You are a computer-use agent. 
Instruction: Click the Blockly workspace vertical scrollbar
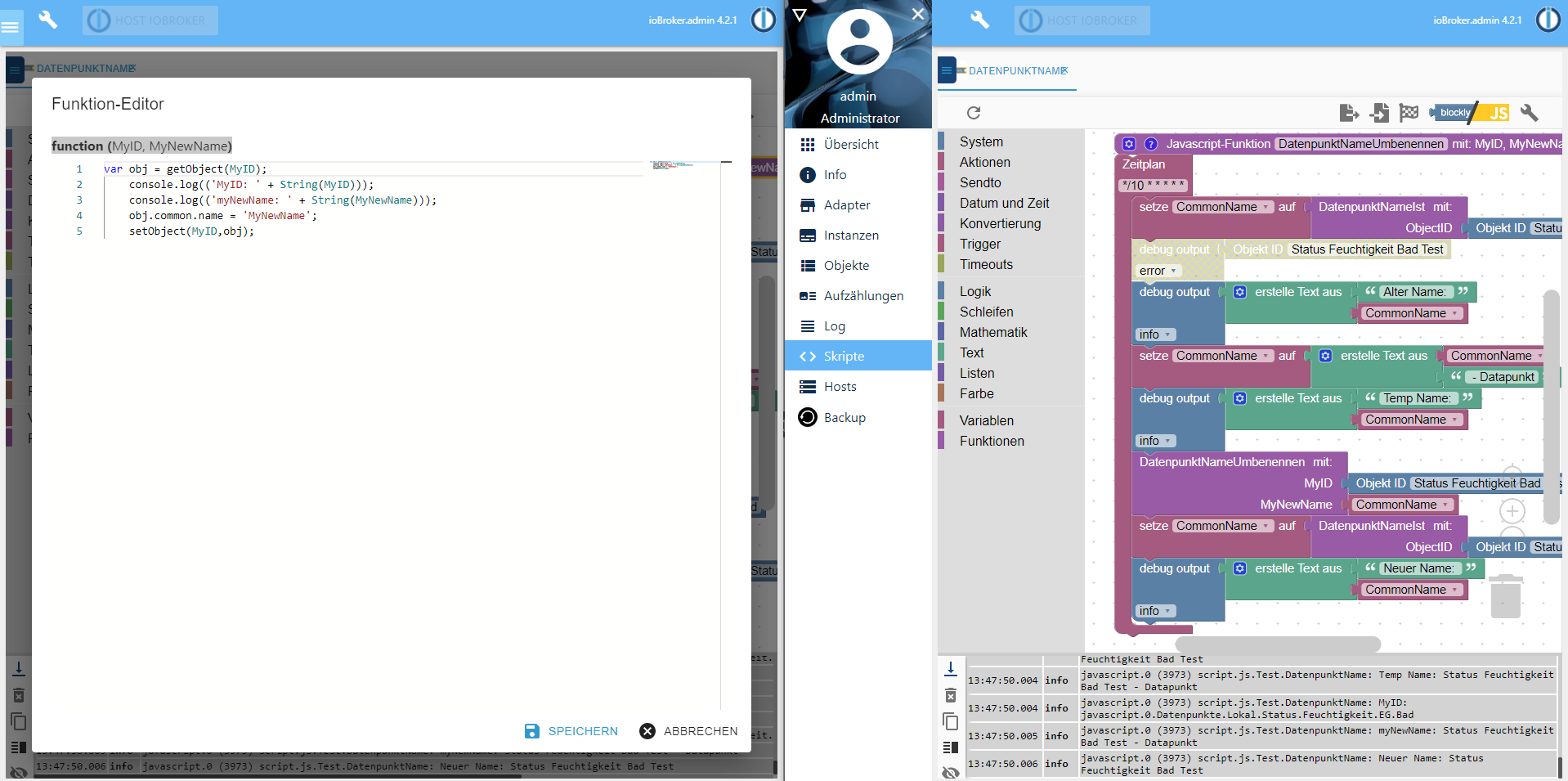[1551, 406]
